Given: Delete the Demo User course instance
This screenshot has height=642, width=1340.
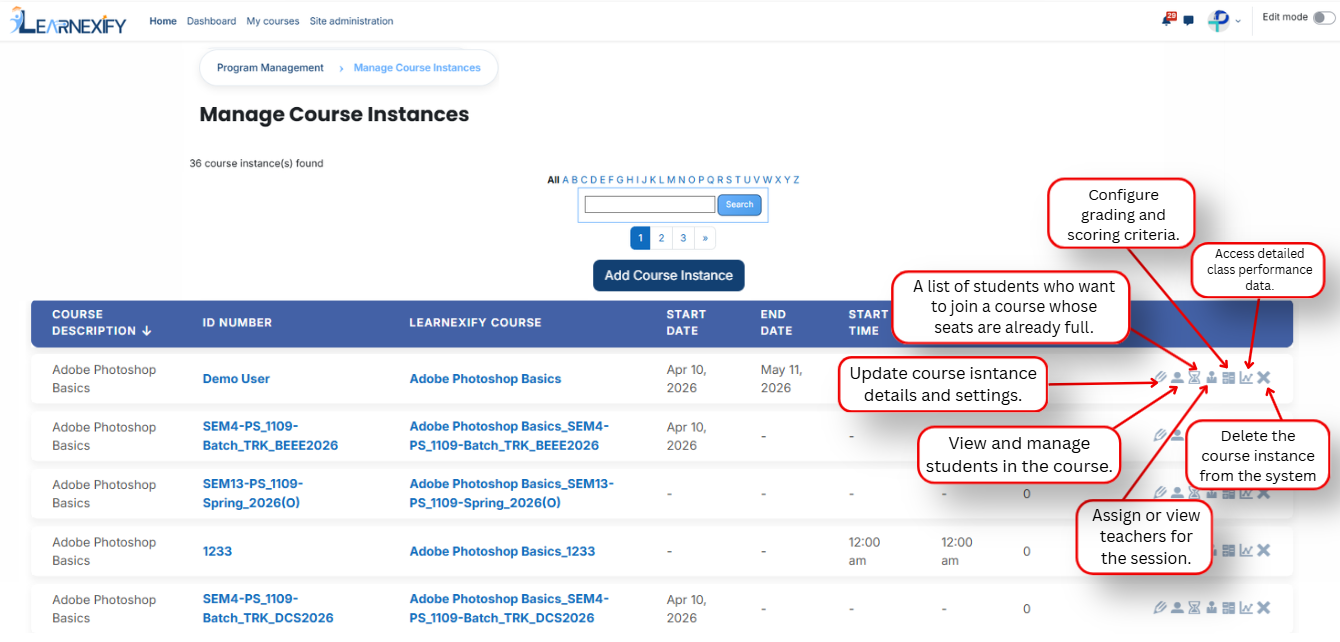Looking at the screenshot, I should coord(1264,378).
